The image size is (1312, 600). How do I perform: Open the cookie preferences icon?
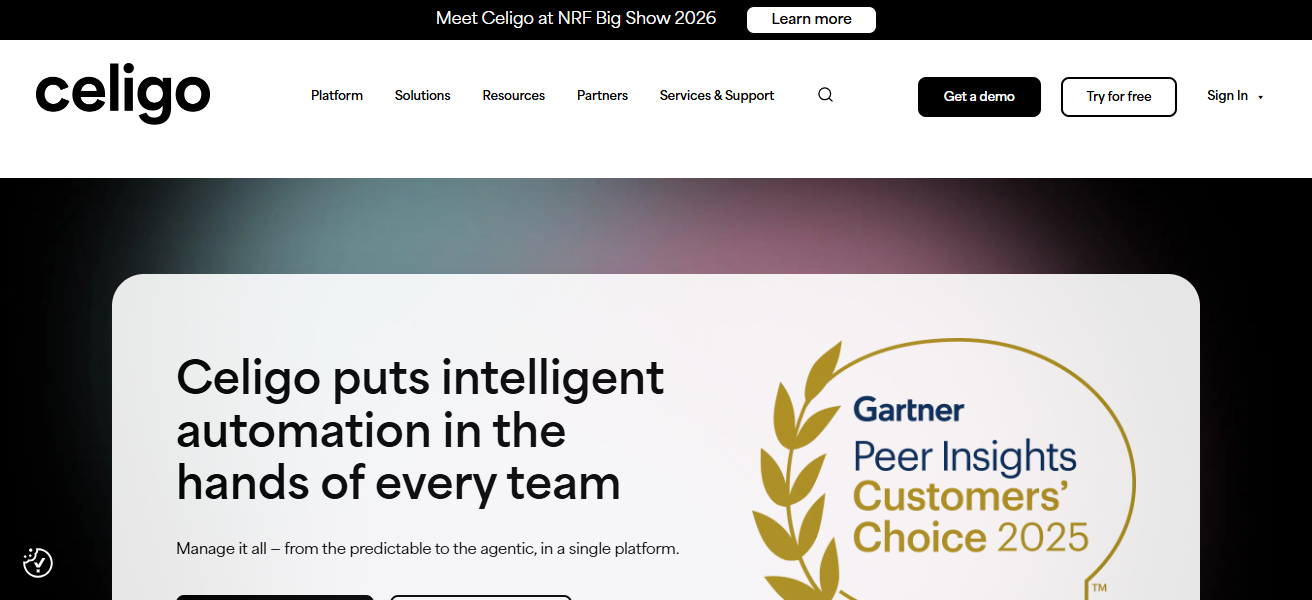coord(38,563)
